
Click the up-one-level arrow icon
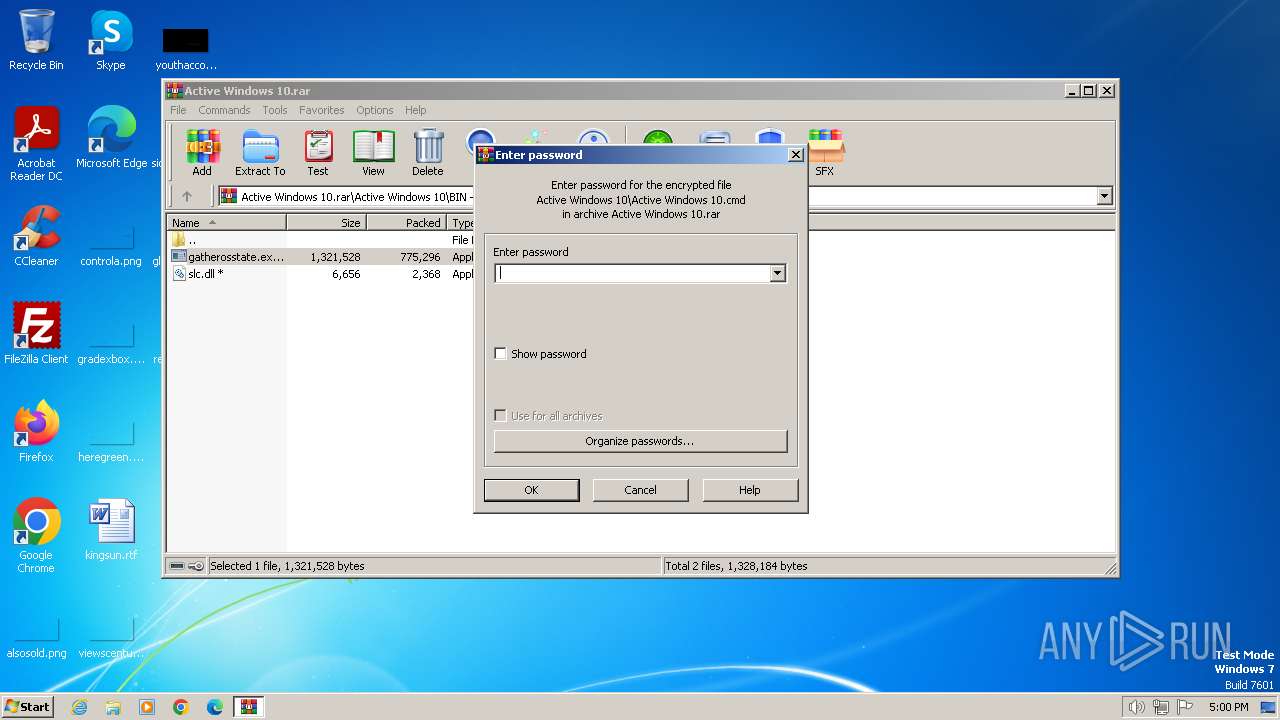click(186, 196)
